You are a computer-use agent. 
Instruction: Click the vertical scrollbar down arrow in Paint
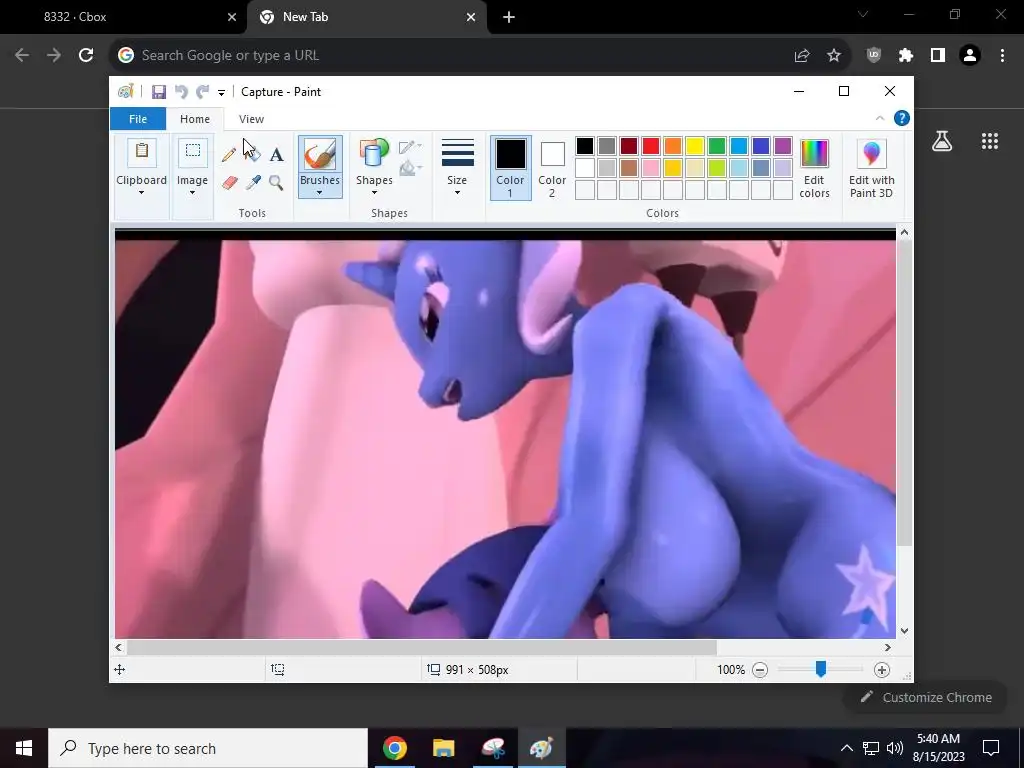coord(904,631)
